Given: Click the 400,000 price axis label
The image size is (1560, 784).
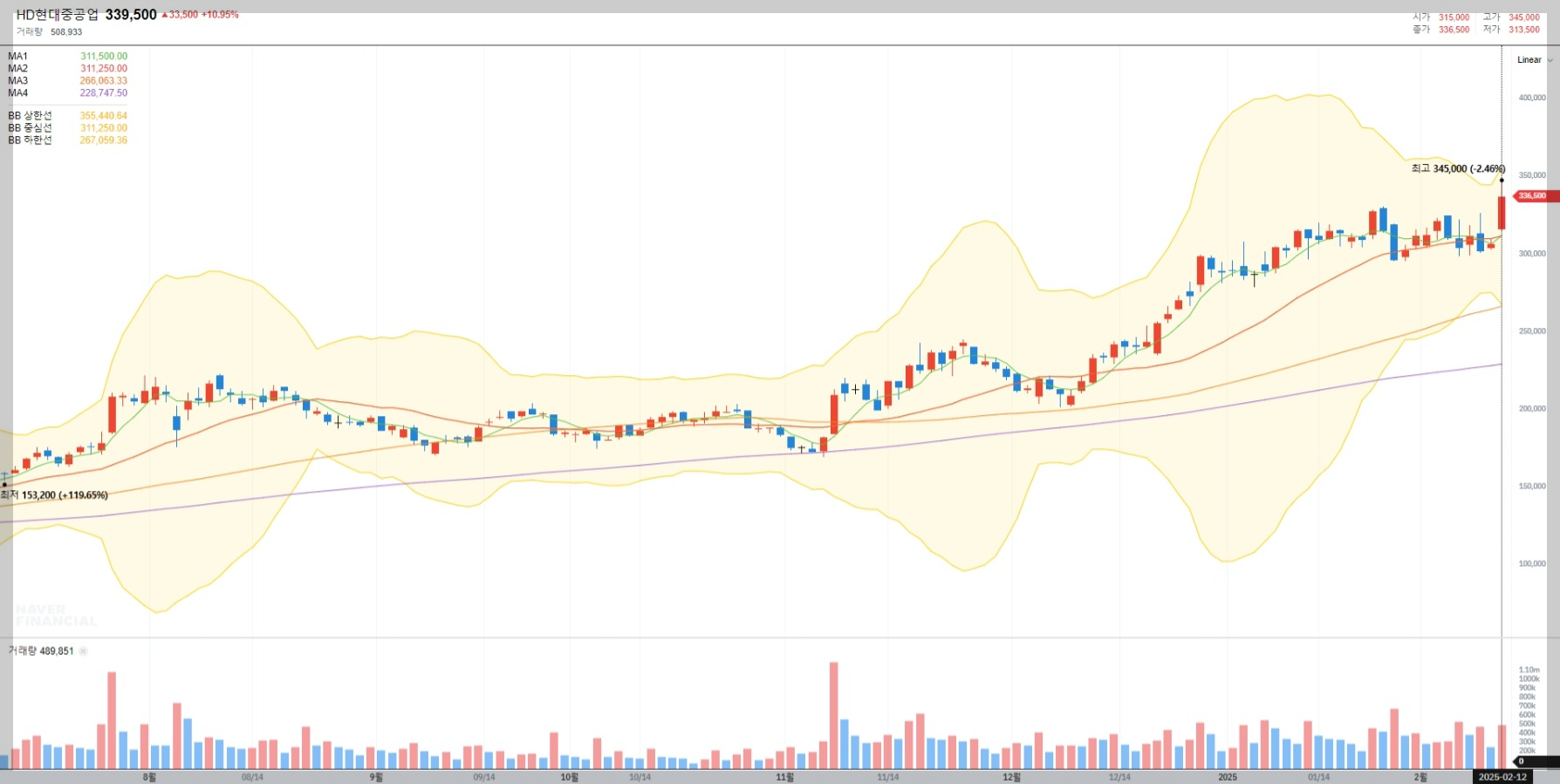Looking at the screenshot, I should click(x=1532, y=98).
